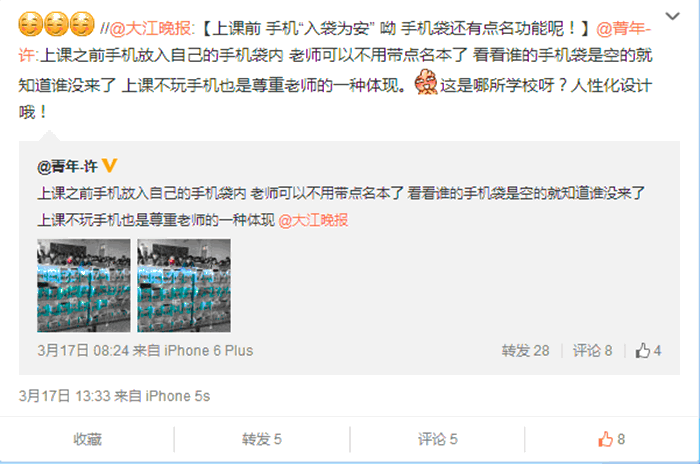View the first classroom photo thumbnail
The image size is (700, 464).
tap(84, 285)
